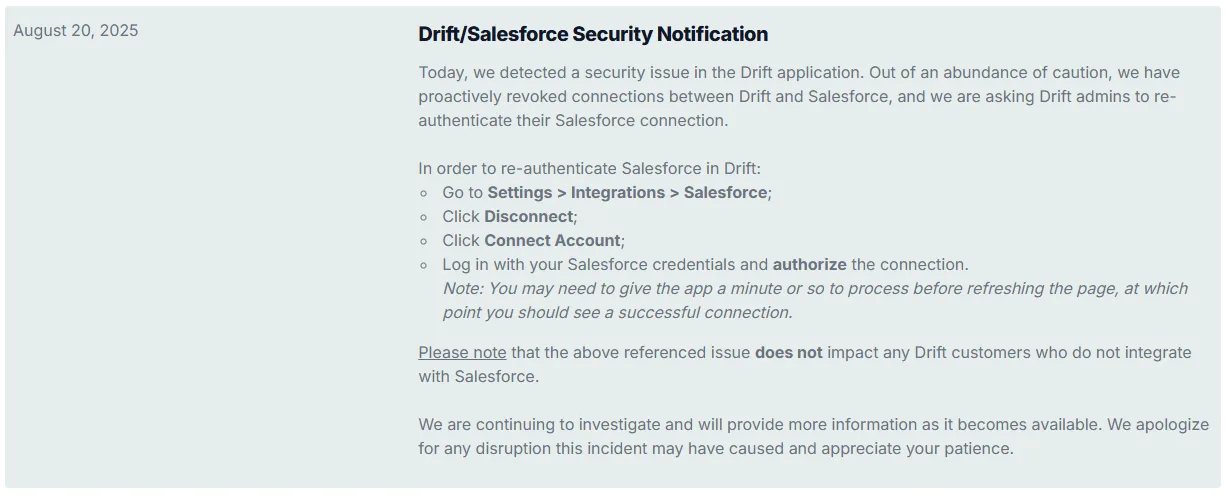Screen dimensions: 1226x495
Task: Click the "proactively revoked connections" line
Action: click(797, 97)
